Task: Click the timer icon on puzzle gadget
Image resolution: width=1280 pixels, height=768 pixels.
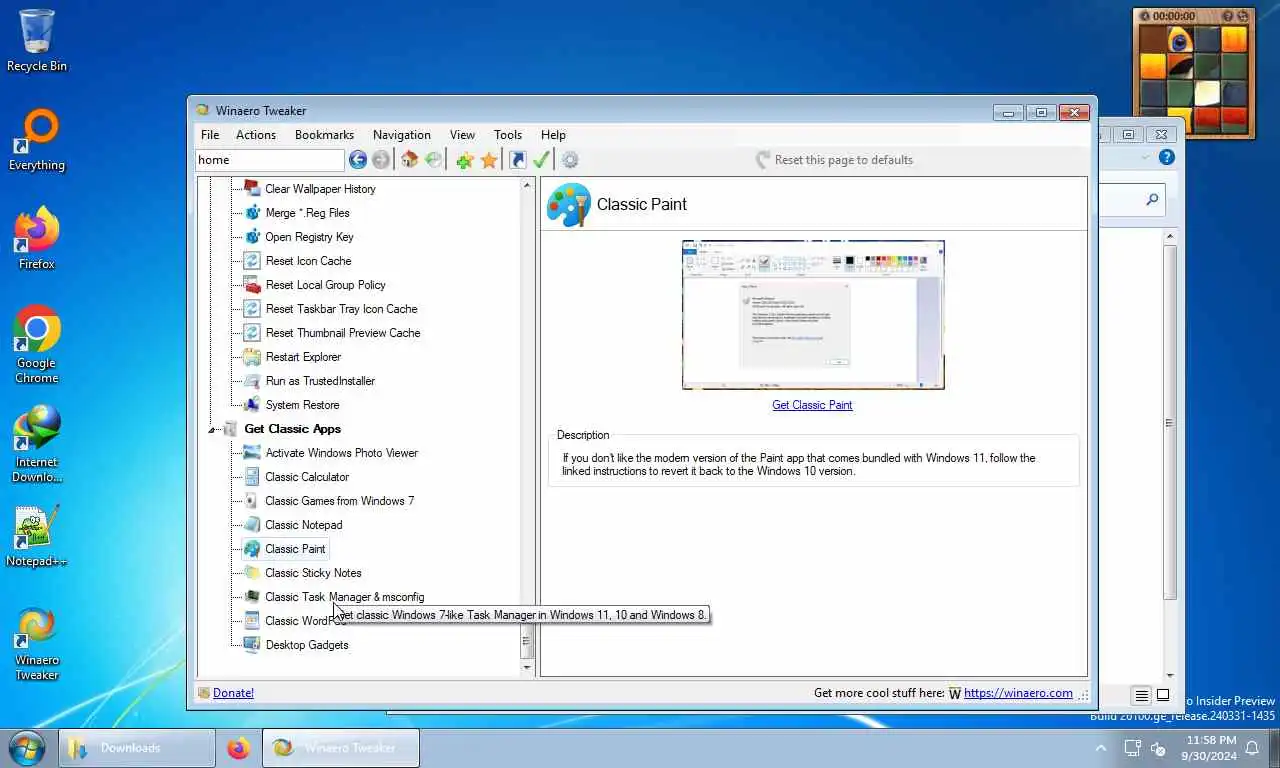Action: pyautogui.click(x=1146, y=16)
